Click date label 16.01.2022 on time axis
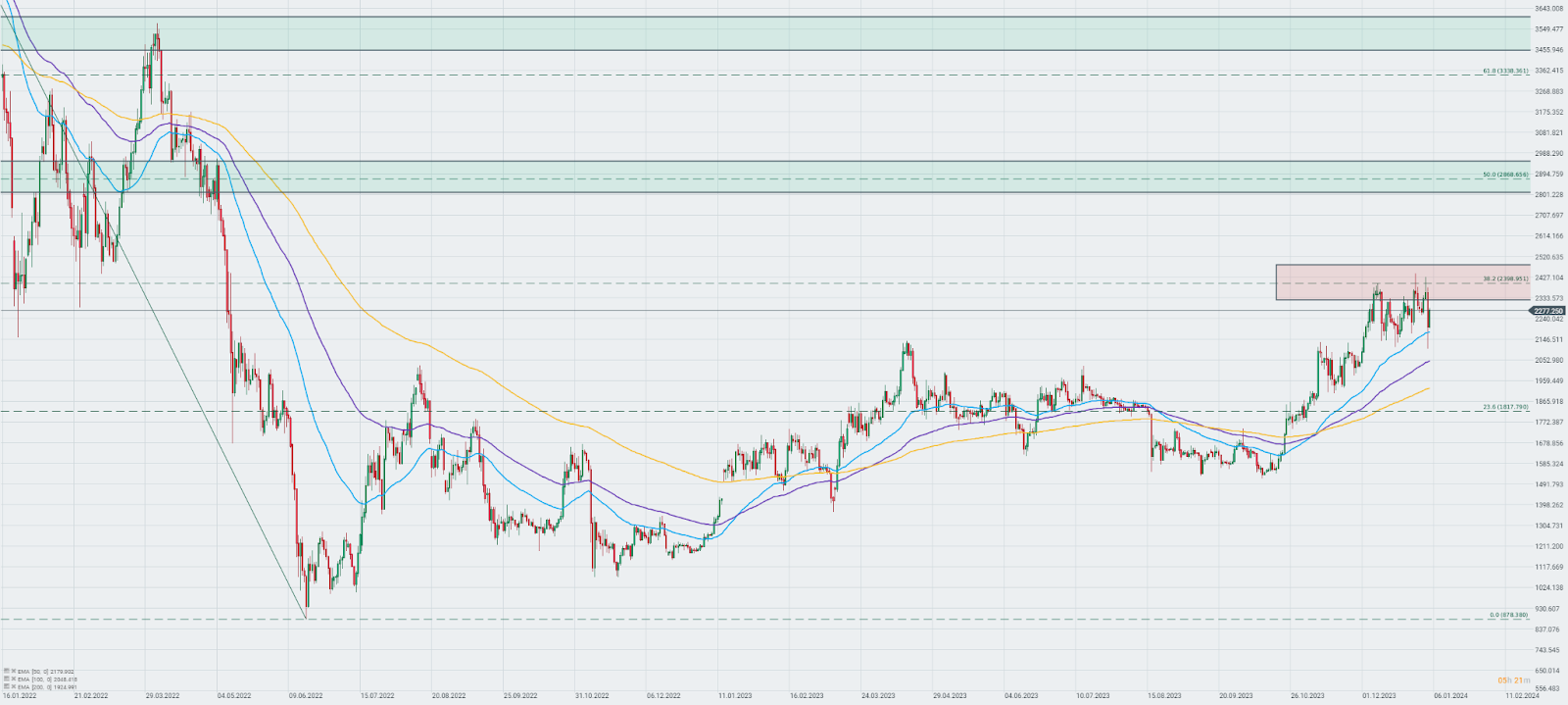The width and height of the screenshot is (1568, 705). [20, 696]
